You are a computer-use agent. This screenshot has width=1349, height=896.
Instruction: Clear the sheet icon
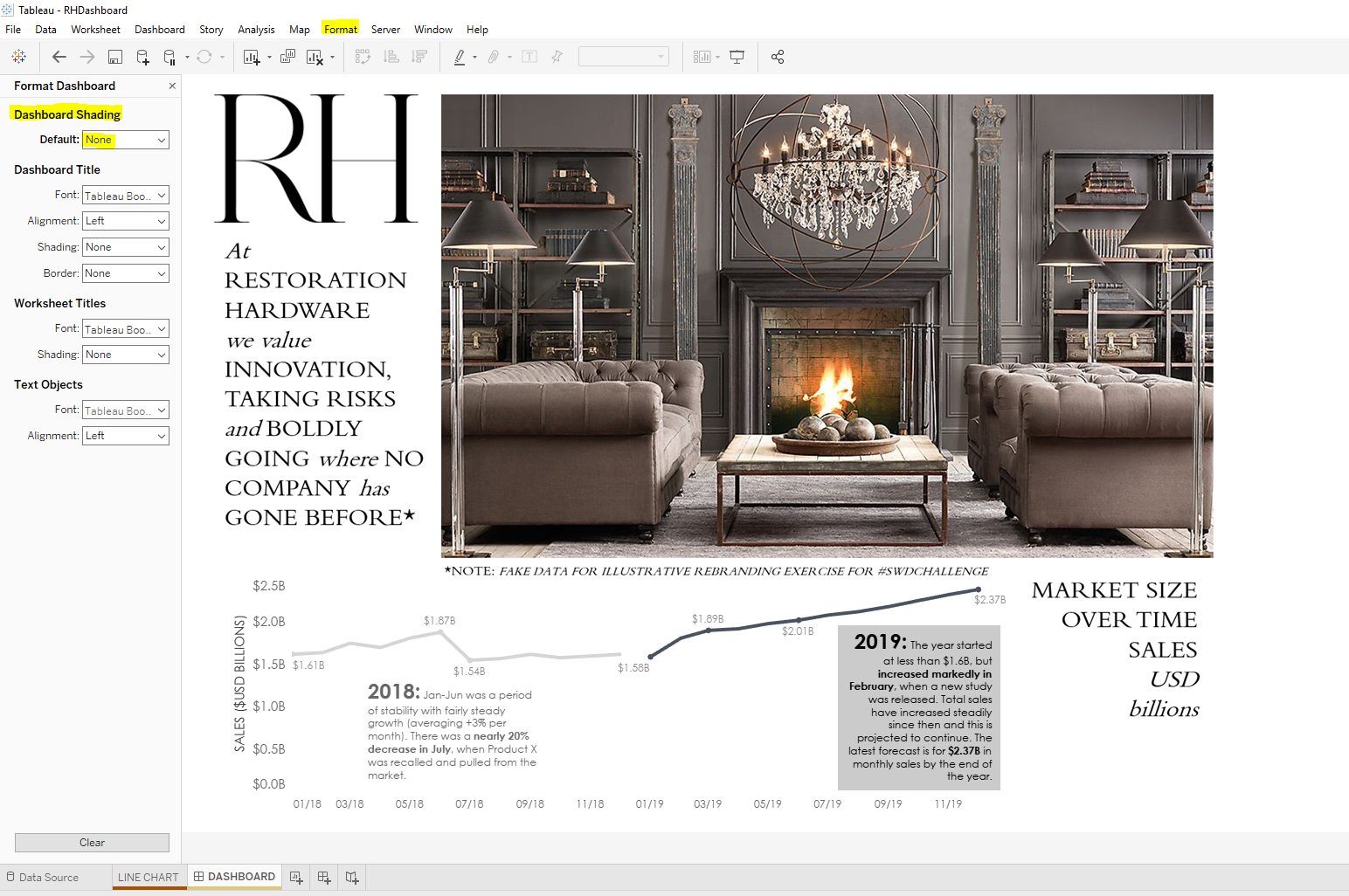(315, 57)
